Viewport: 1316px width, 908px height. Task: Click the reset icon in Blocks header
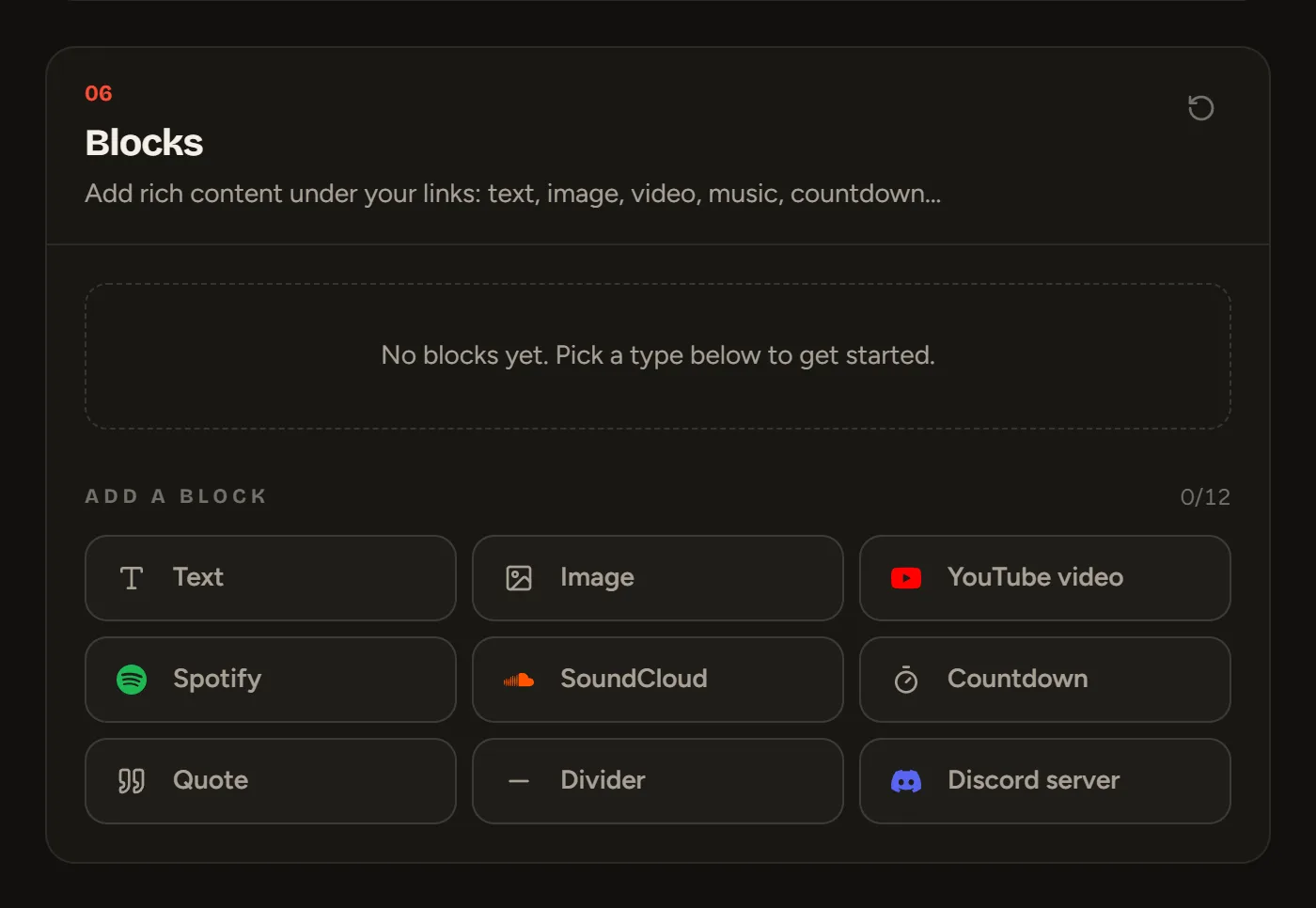coord(1200,108)
